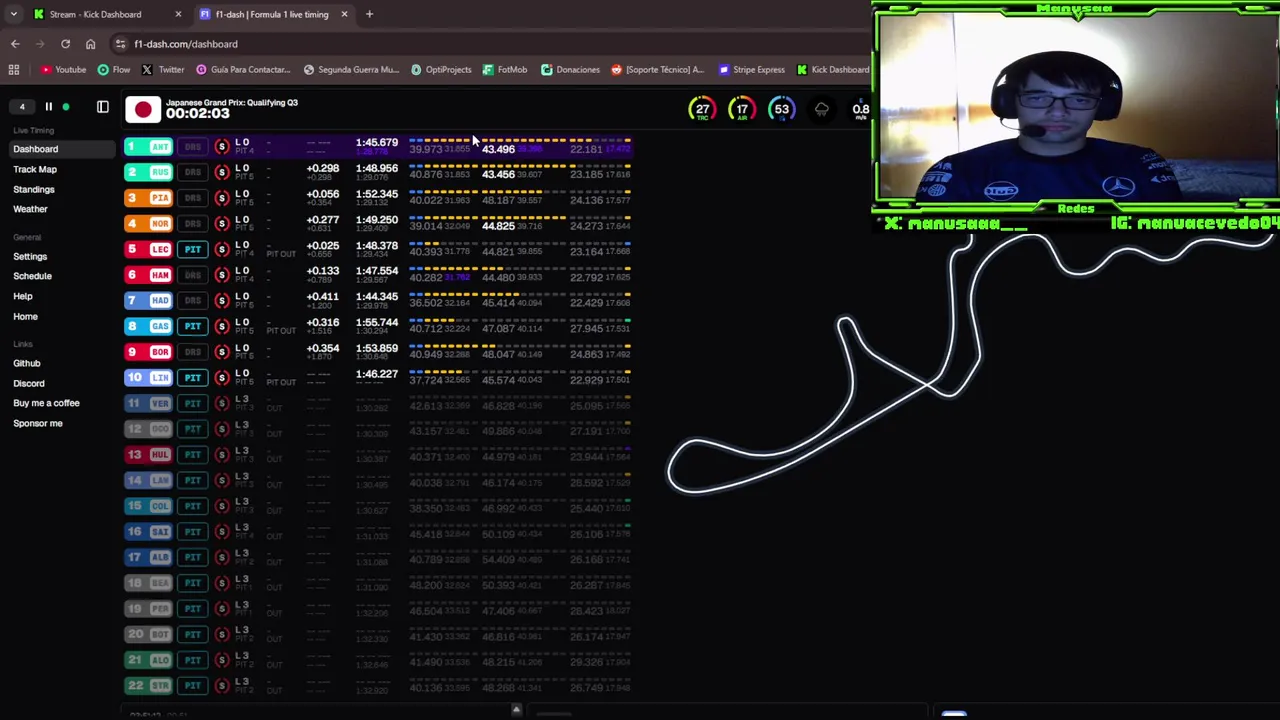Open the Schedule page
This screenshot has width=1280, height=720.
pos(32,276)
